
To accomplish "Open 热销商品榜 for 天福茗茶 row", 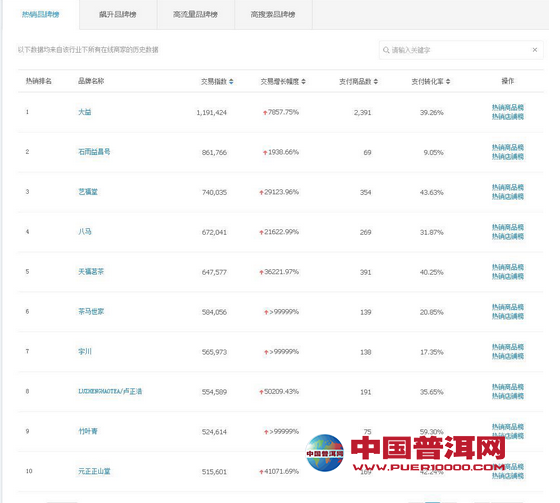I will pyautogui.click(x=508, y=268).
